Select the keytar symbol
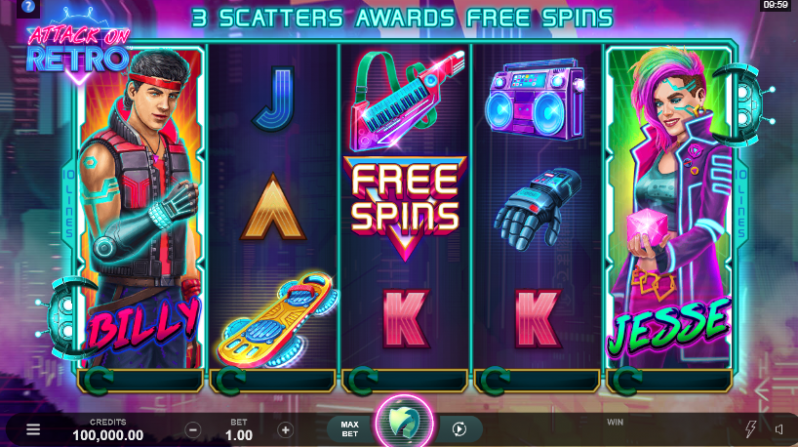Viewport: 798px width, 447px height. click(406, 100)
